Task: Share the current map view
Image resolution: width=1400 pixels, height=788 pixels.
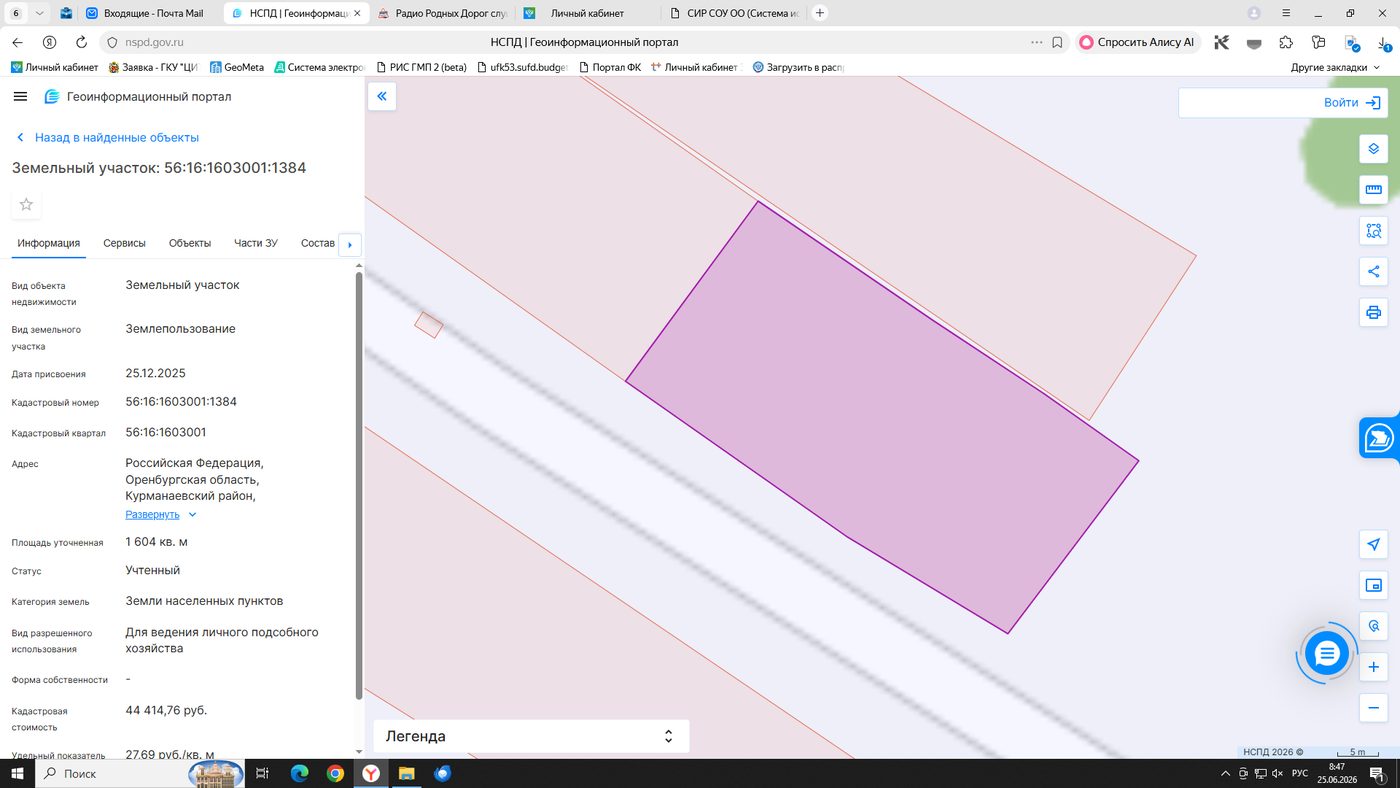Action: (x=1373, y=271)
